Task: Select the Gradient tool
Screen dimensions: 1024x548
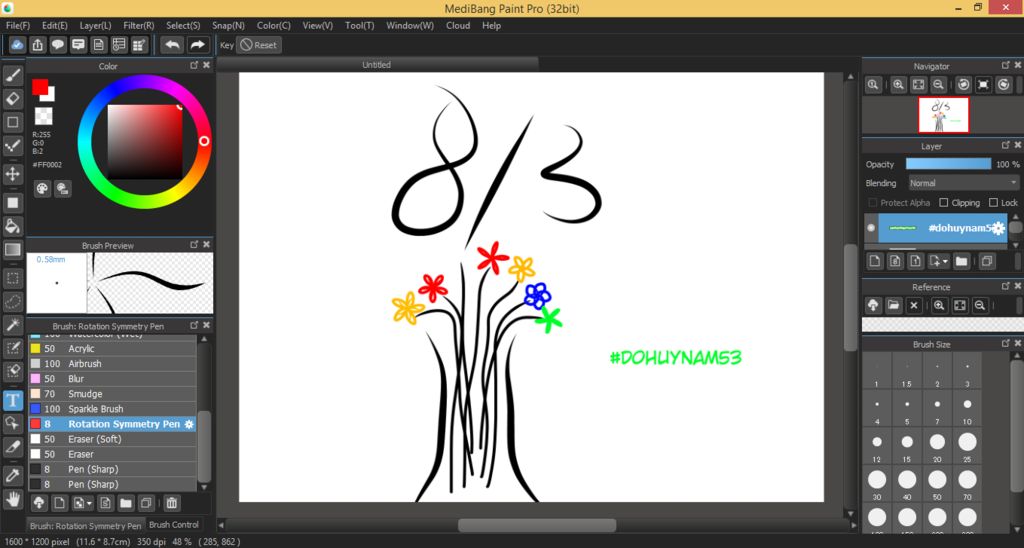Action: point(12,250)
